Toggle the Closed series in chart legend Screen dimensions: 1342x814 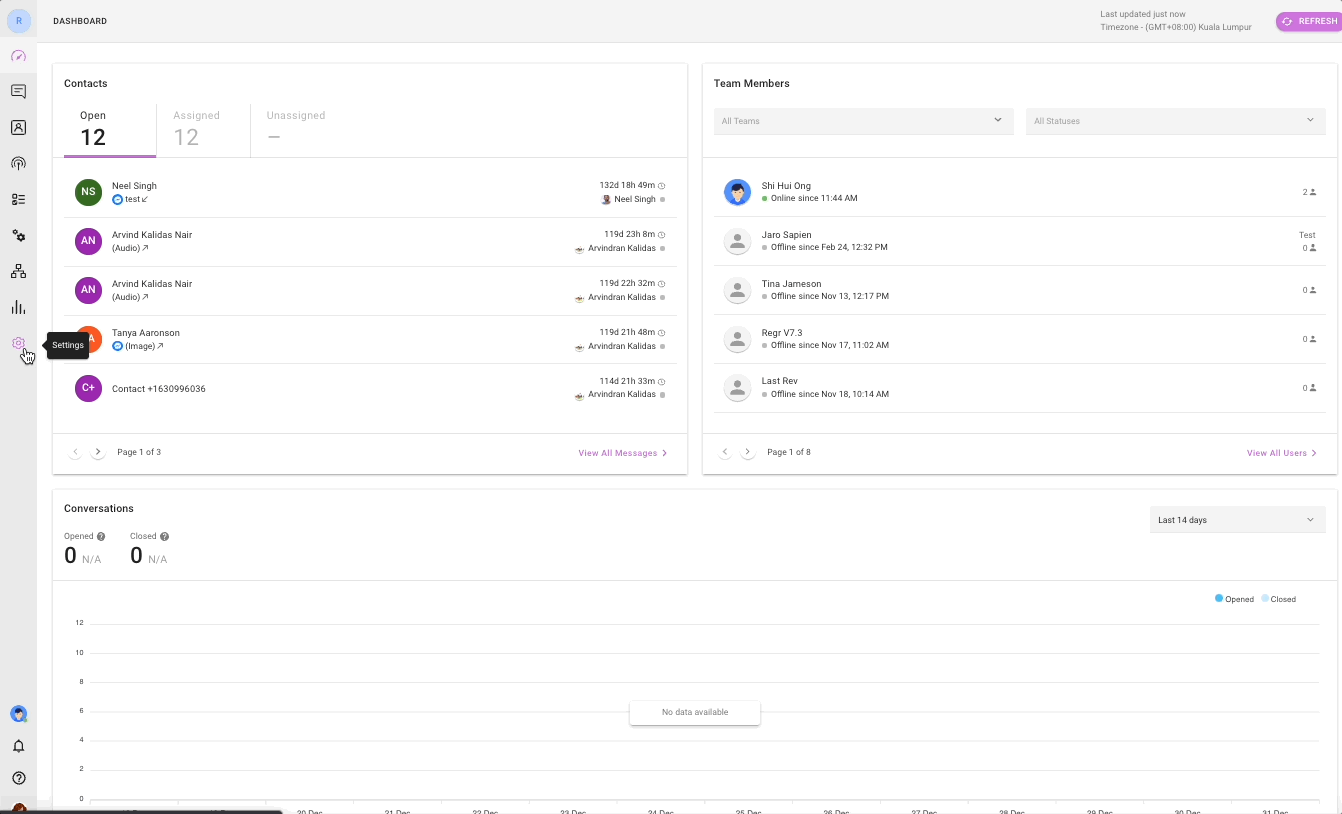point(1278,599)
